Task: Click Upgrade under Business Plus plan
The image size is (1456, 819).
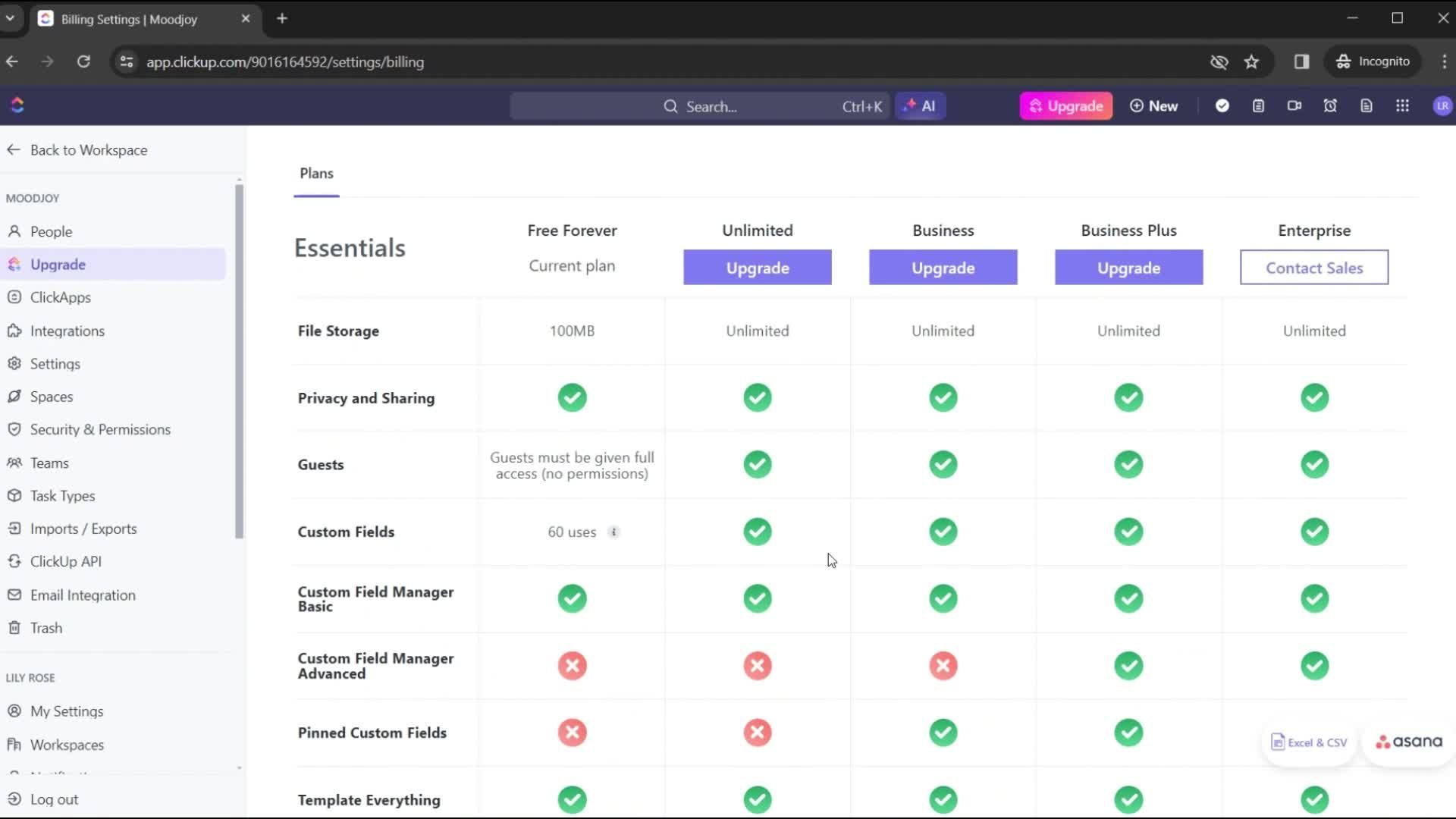Action: pos(1128,268)
